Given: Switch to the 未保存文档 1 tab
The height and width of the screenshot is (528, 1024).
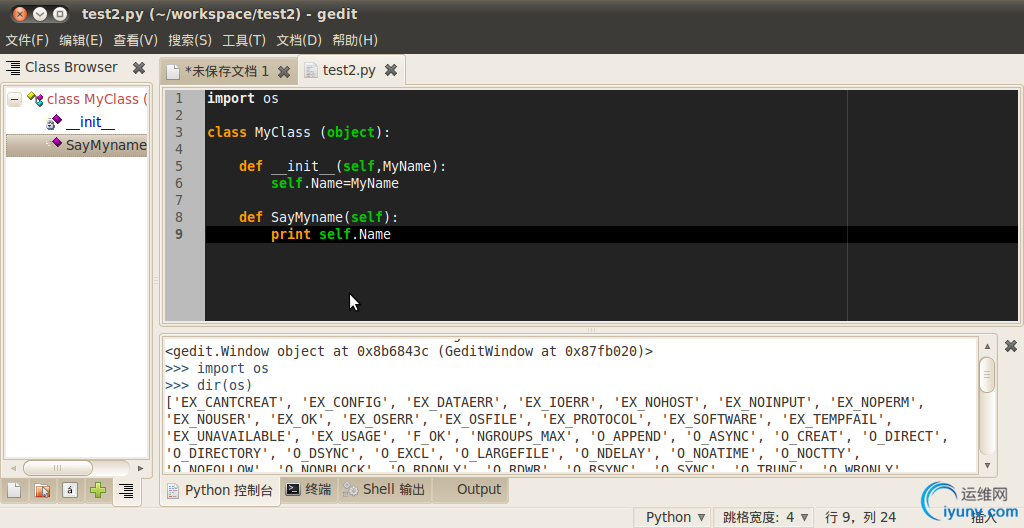Looking at the screenshot, I should [226, 71].
